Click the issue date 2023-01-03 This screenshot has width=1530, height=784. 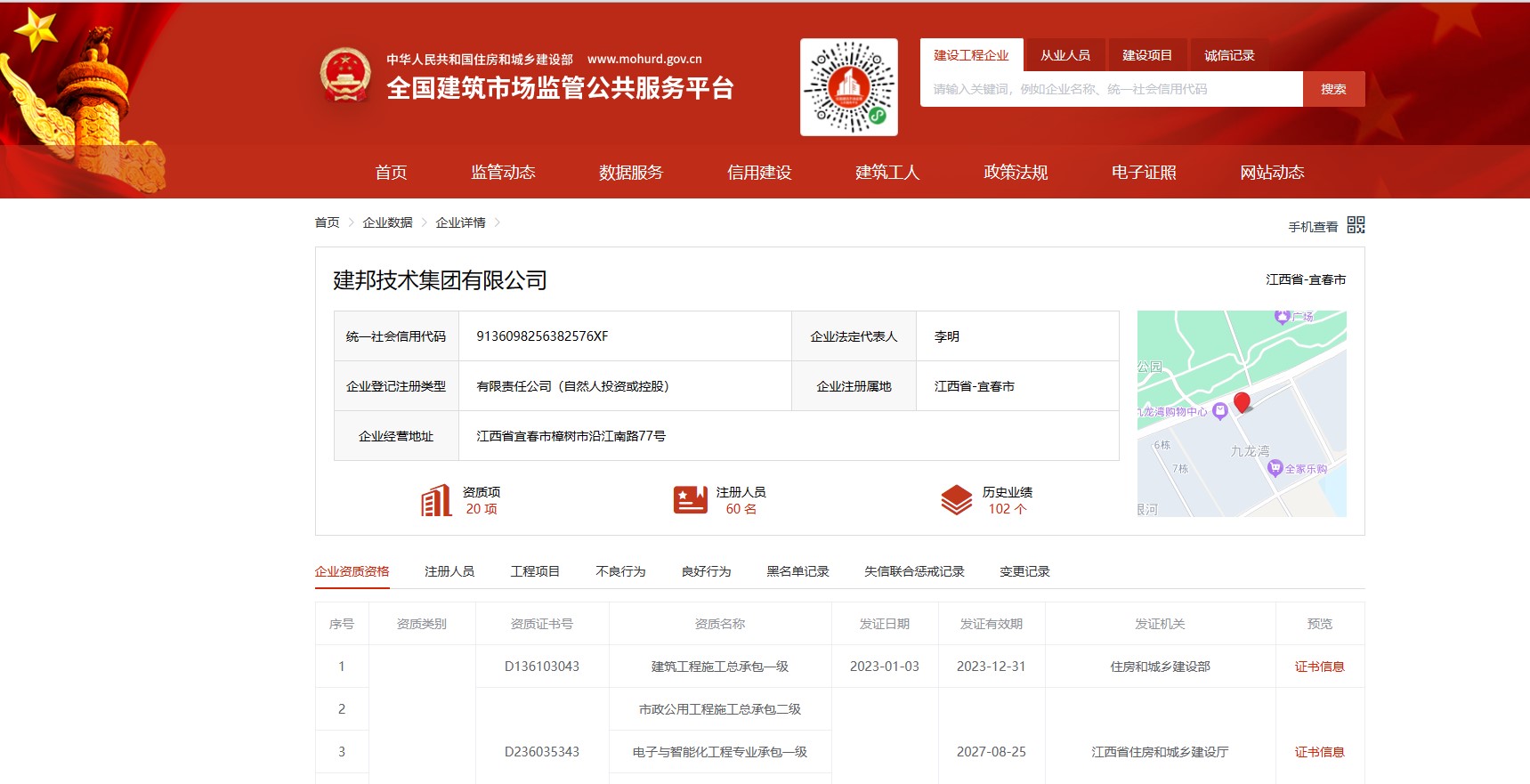(885, 667)
